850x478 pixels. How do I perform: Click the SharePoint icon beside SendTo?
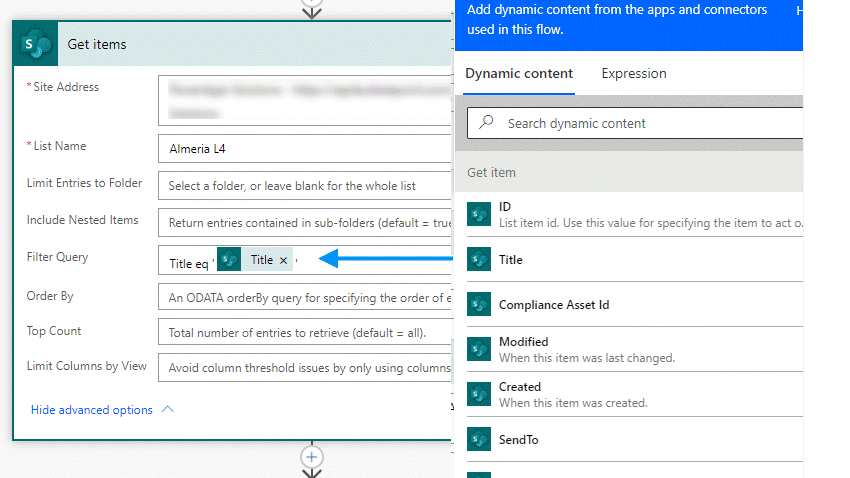tap(479, 439)
